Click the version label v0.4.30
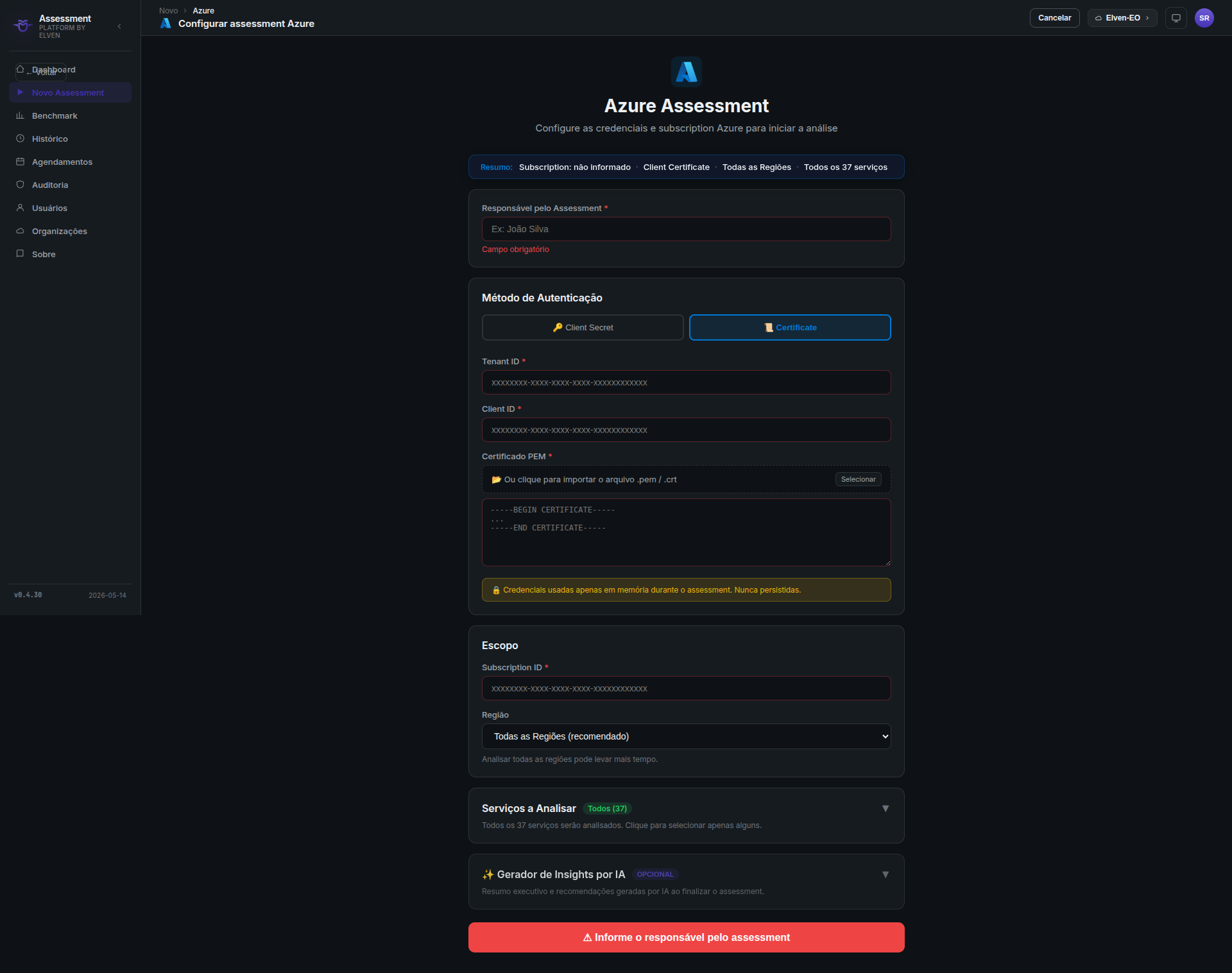Image resolution: width=1232 pixels, height=973 pixels. point(28,595)
